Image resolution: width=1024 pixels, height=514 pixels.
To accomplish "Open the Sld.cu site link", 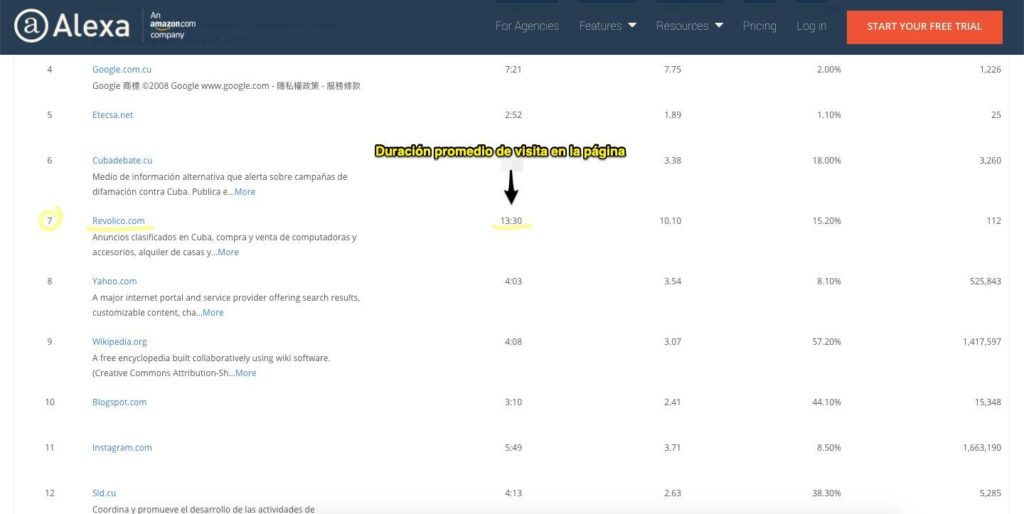I will point(104,493).
